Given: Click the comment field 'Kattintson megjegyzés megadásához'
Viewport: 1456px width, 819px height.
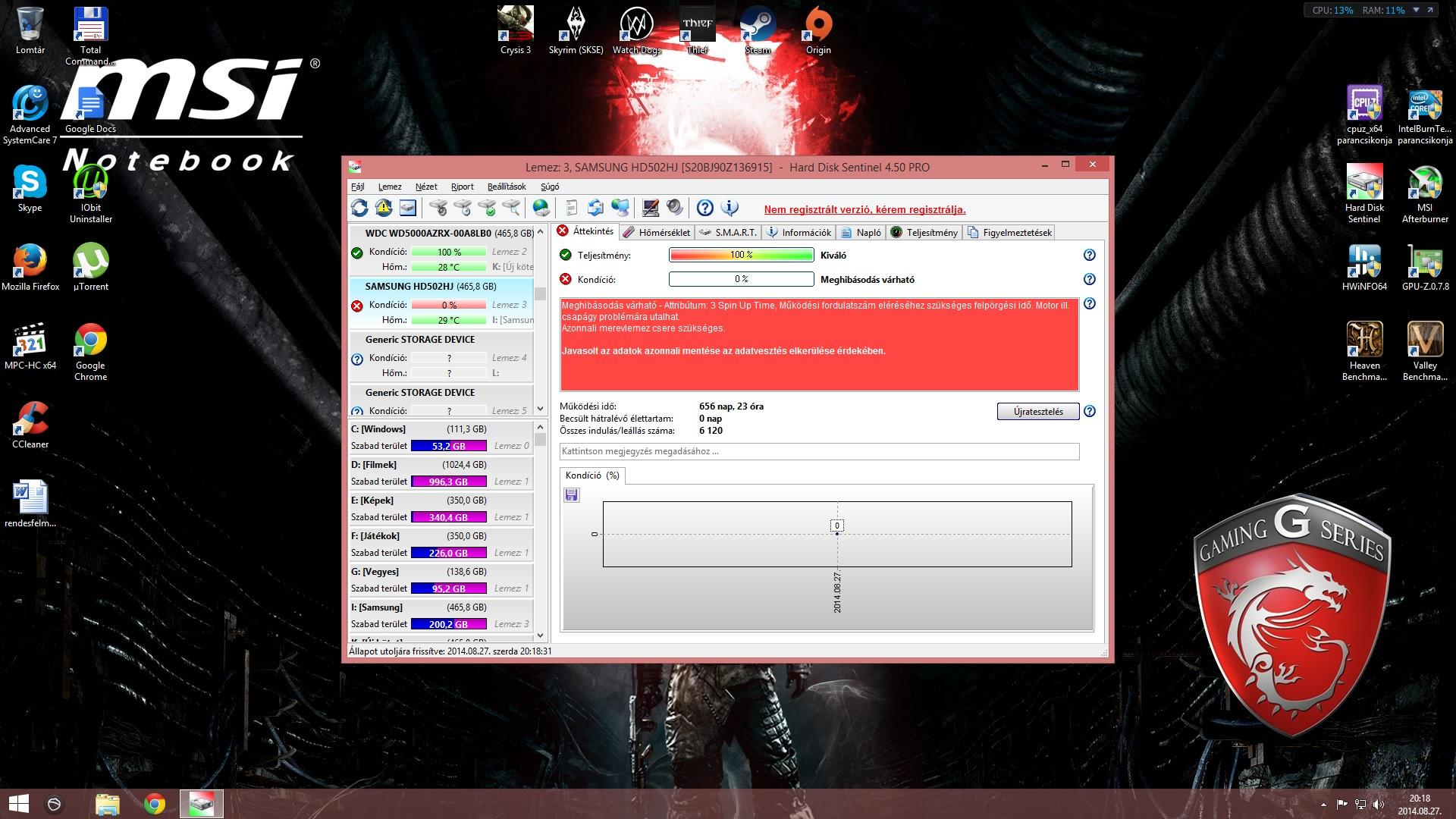Looking at the screenshot, I should [819, 451].
